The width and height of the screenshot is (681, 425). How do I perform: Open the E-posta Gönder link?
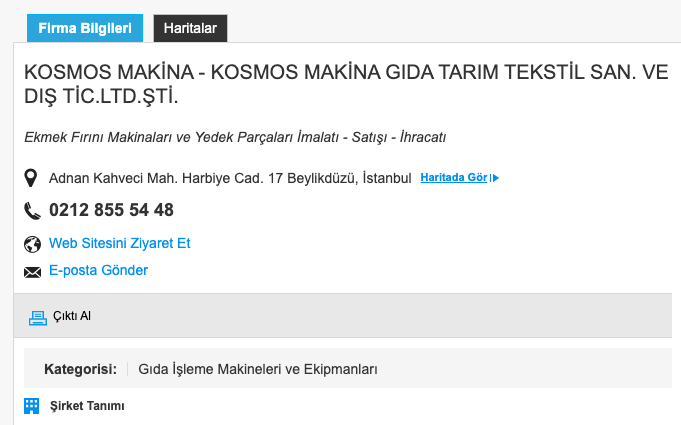tap(98, 271)
